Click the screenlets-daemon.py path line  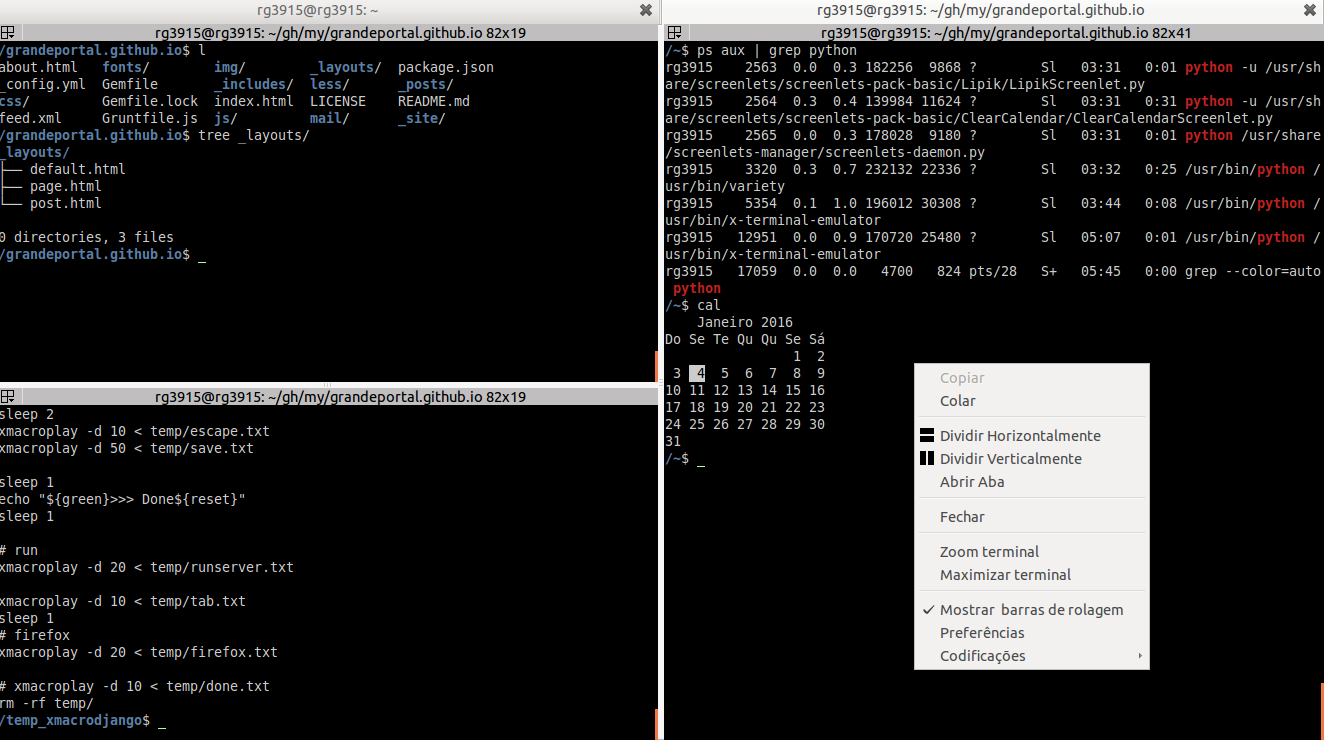pyautogui.click(x=825, y=153)
